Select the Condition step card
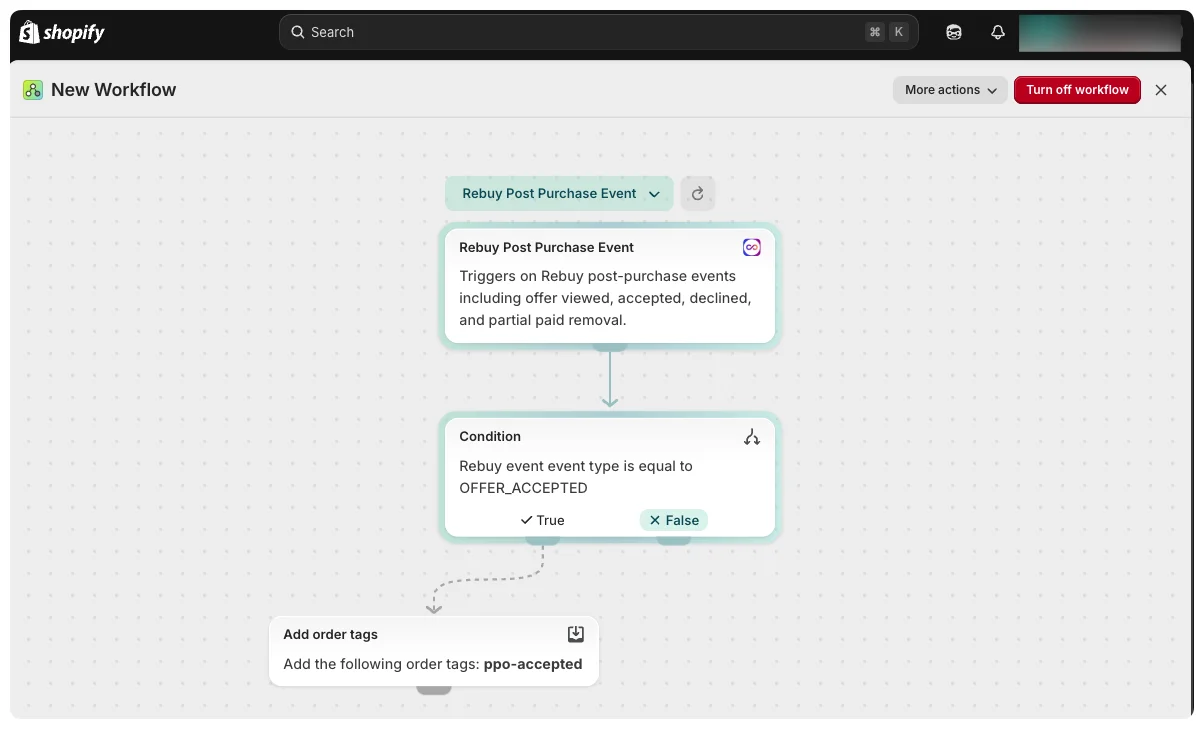This screenshot has height=729, width=1204. pyautogui.click(x=610, y=477)
